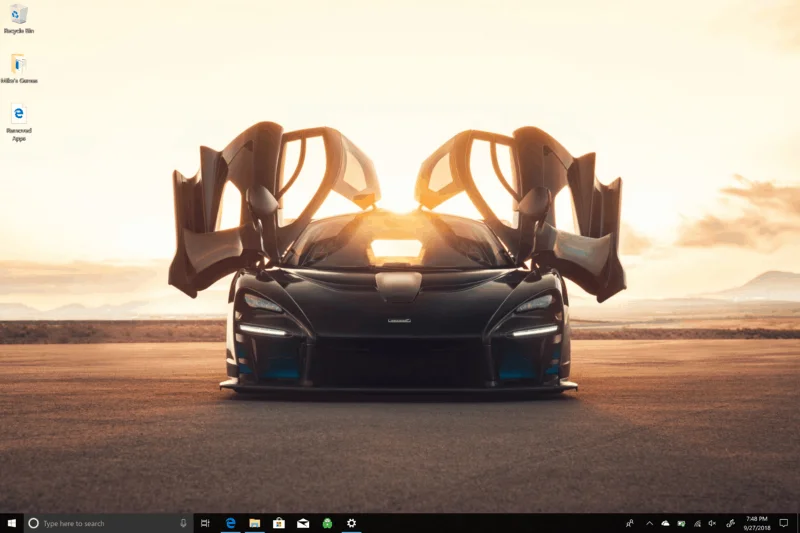This screenshot has width=800, height=533.
Task: Expand the hidden system tray icons
Action: [649, 523]
